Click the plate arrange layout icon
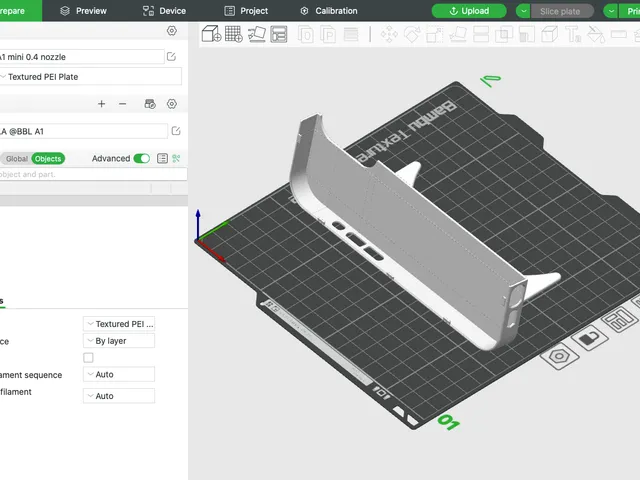The width and height of the screenshot is (640, 480). pos(619,320)
